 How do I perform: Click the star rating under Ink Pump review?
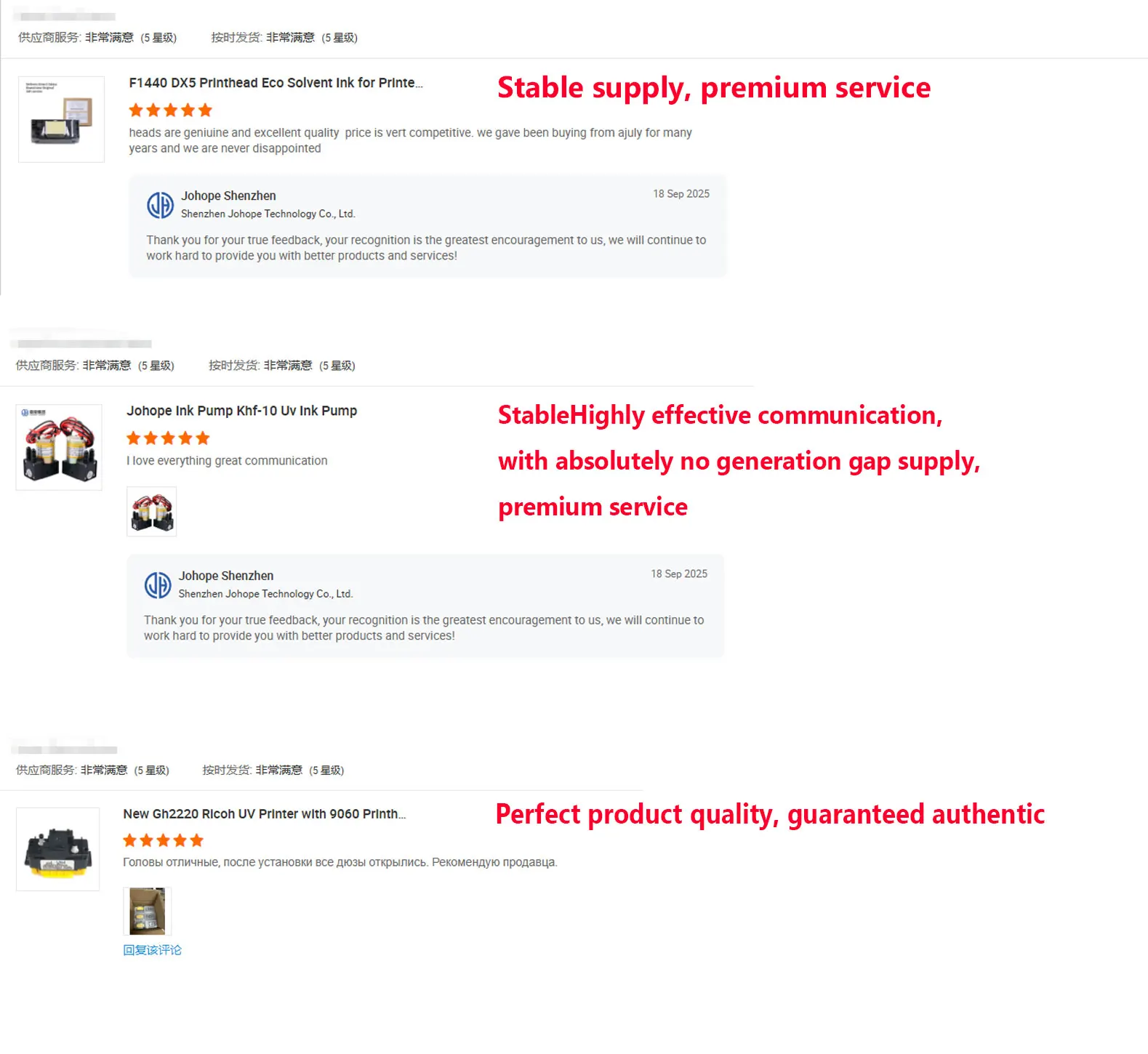(x=168, y=438)
